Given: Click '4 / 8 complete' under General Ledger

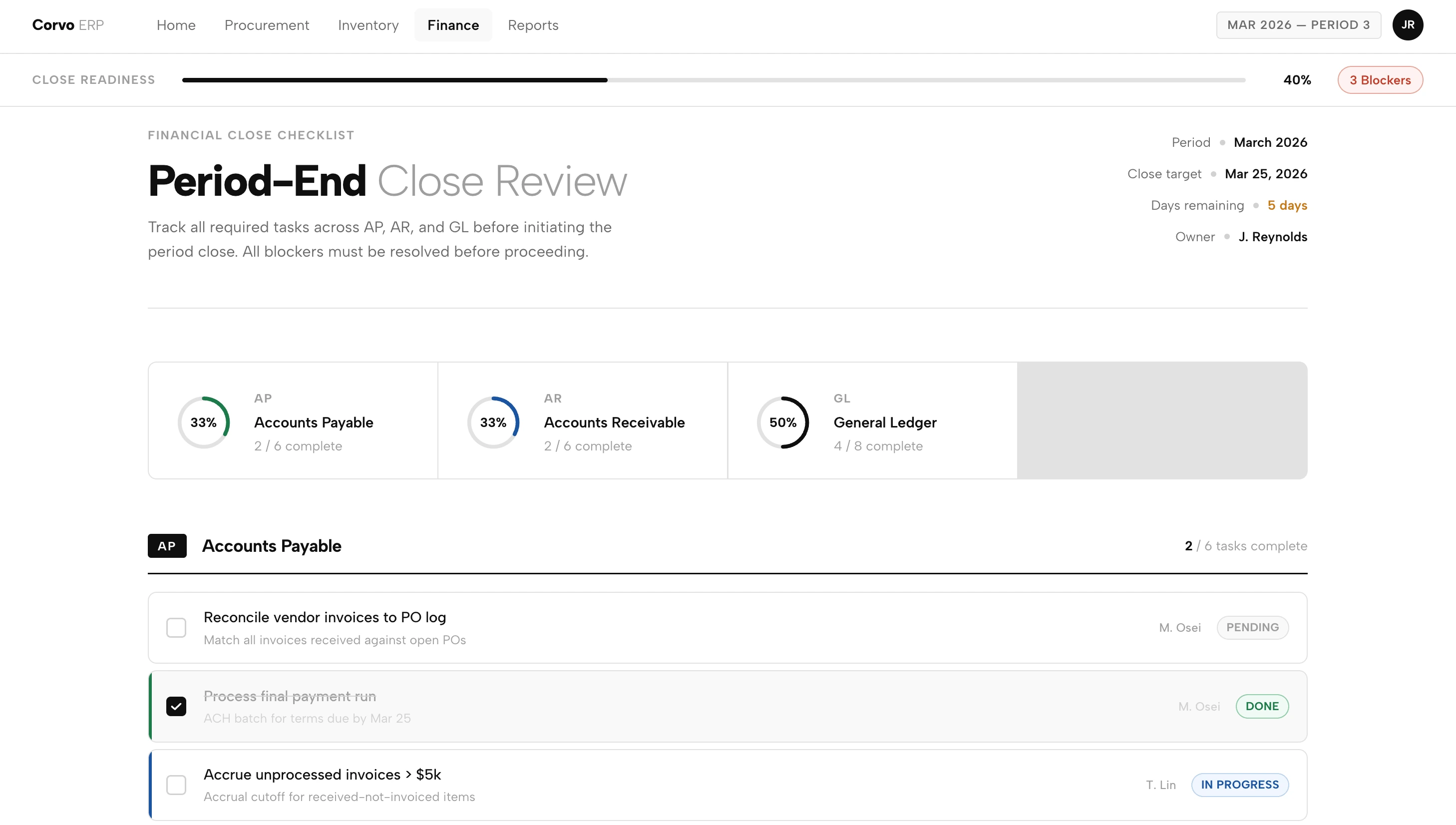Looking at the screenshot, I should coord(878,446).
